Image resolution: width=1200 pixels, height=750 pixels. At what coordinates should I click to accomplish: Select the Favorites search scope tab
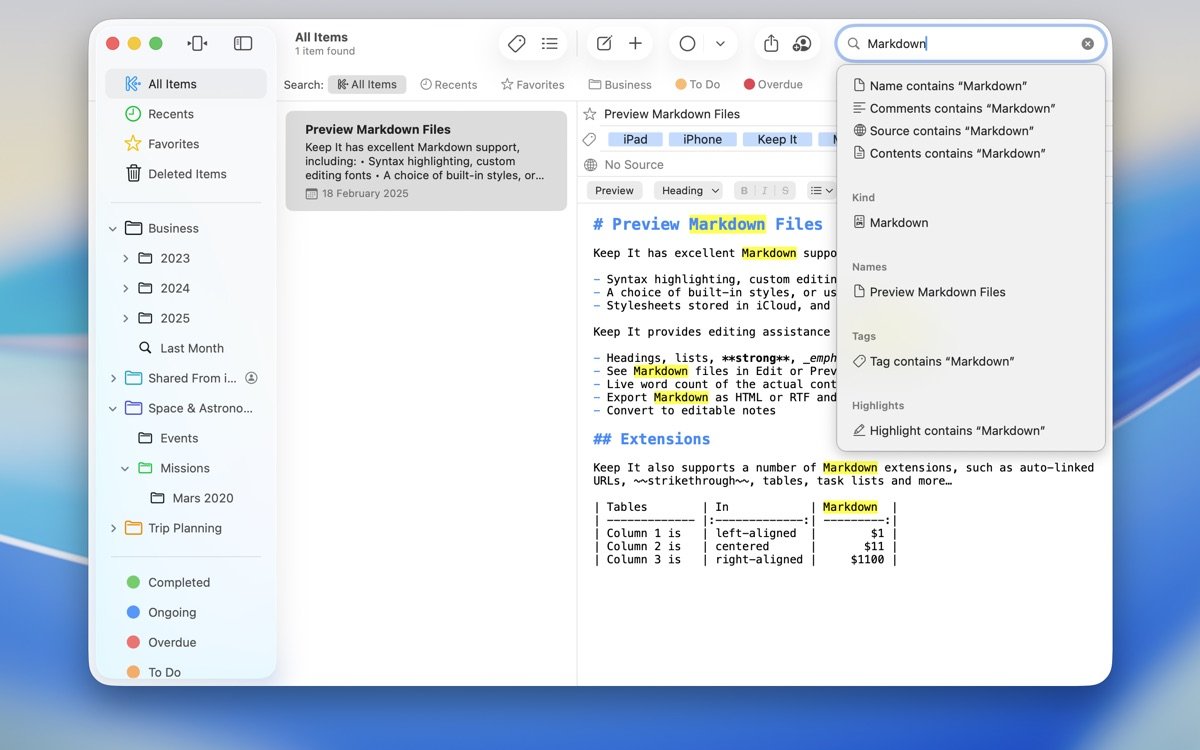pos(533,85)
